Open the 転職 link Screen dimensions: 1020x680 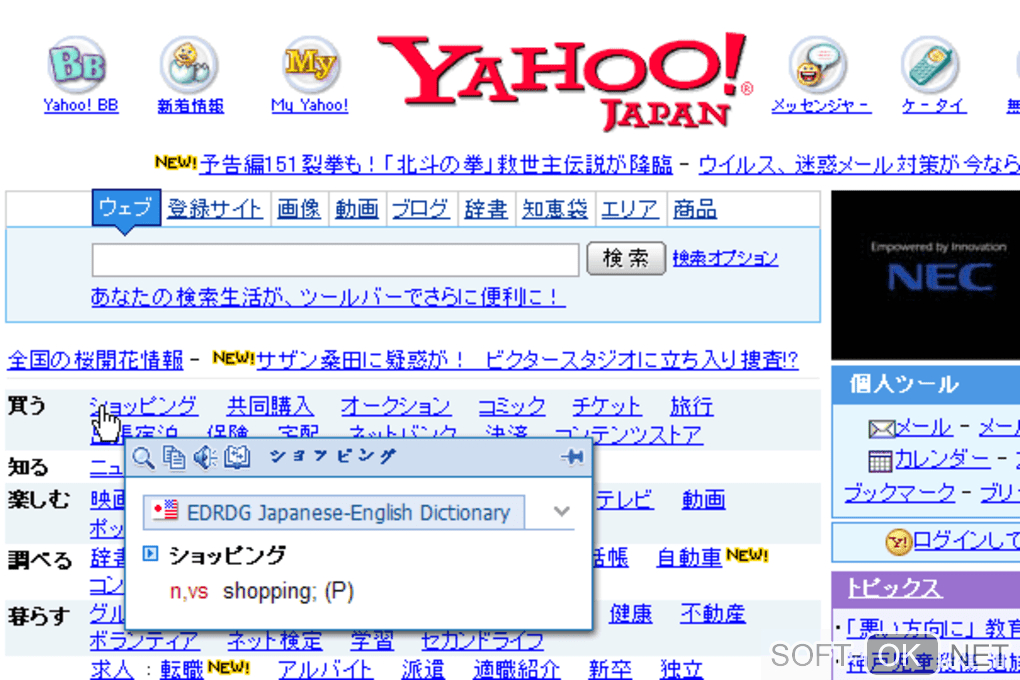pyautogui.click(x=181, y=669)
